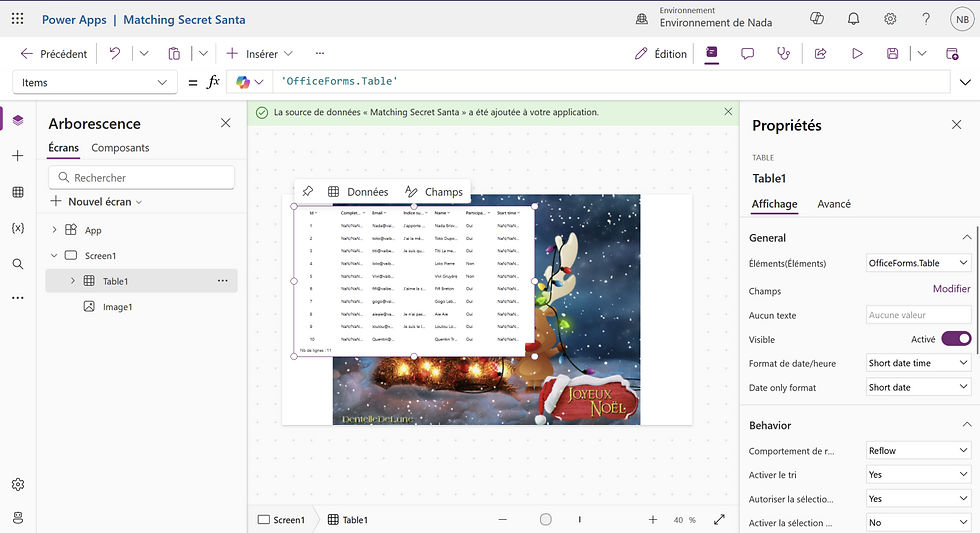This screenshot has width=980, height=533.
Task: Open Comportement de r... Reflow dropdown
Action: [x=918, y=451]
